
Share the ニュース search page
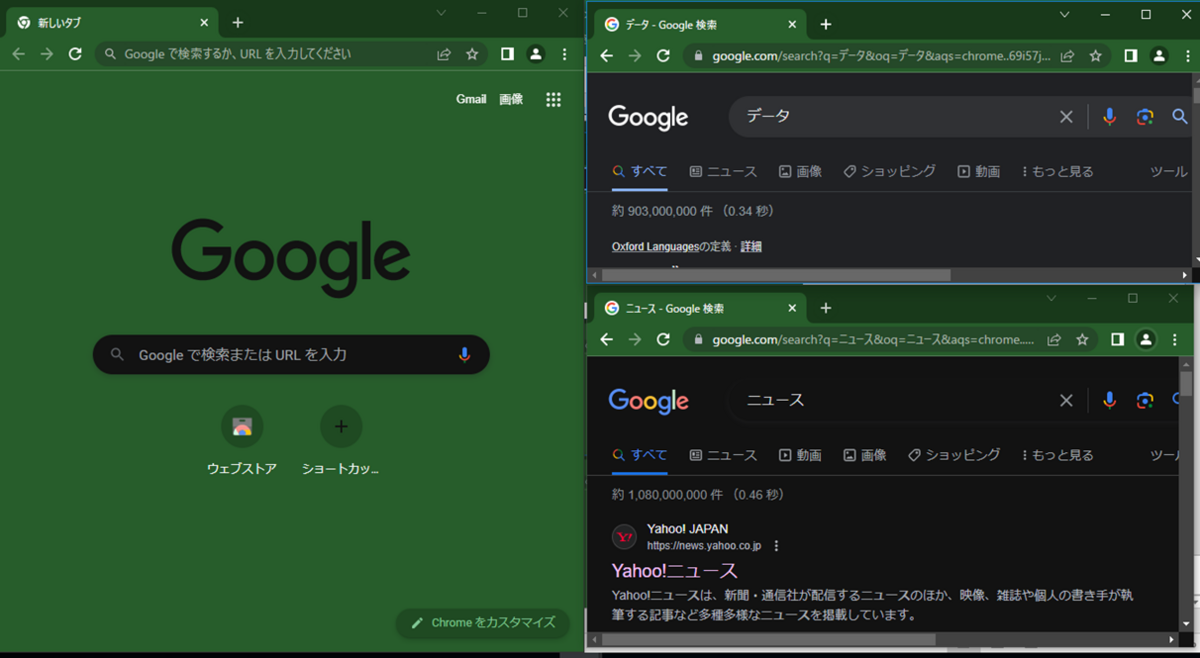(1054, 340)
